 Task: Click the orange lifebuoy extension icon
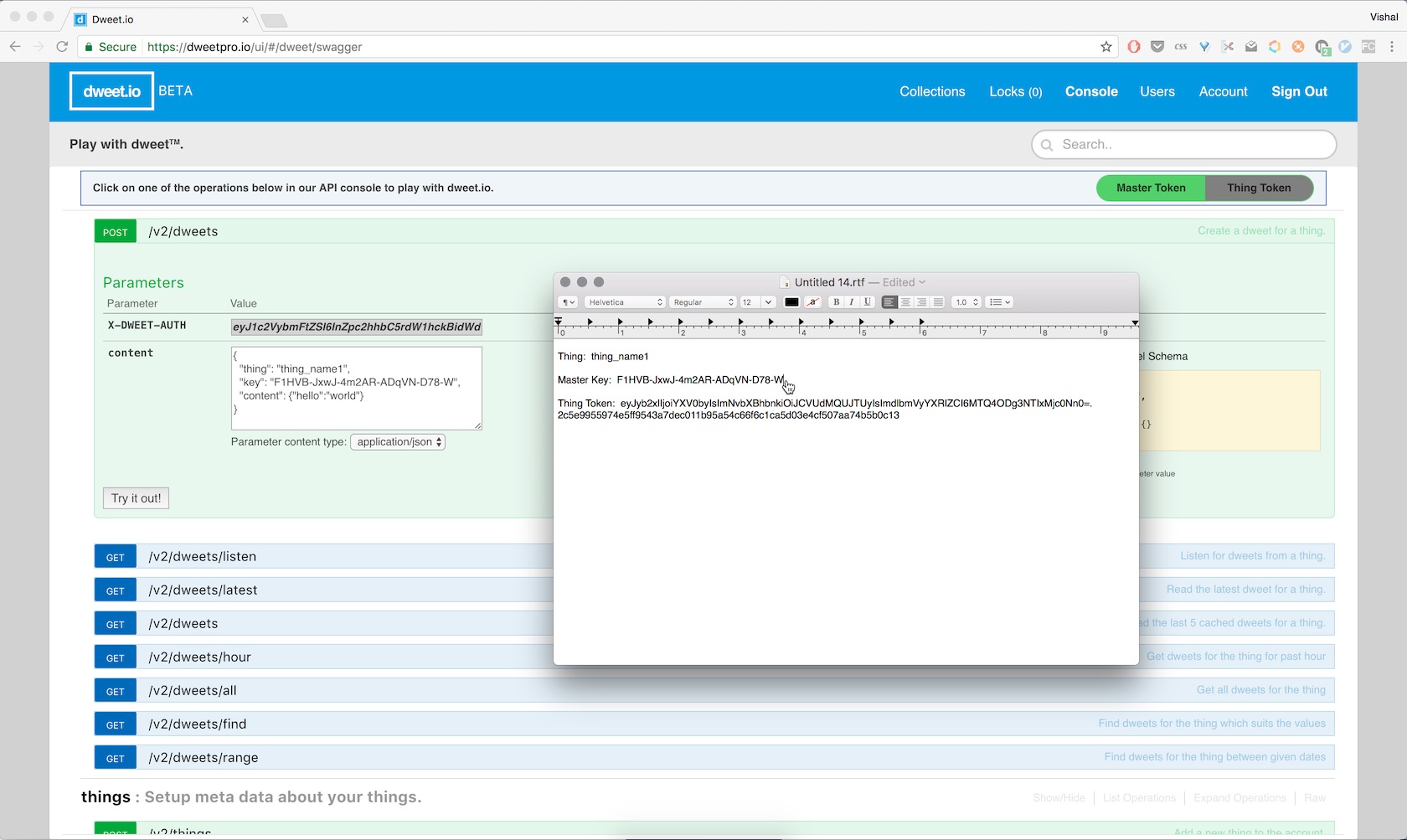[x=1298, y=47]
